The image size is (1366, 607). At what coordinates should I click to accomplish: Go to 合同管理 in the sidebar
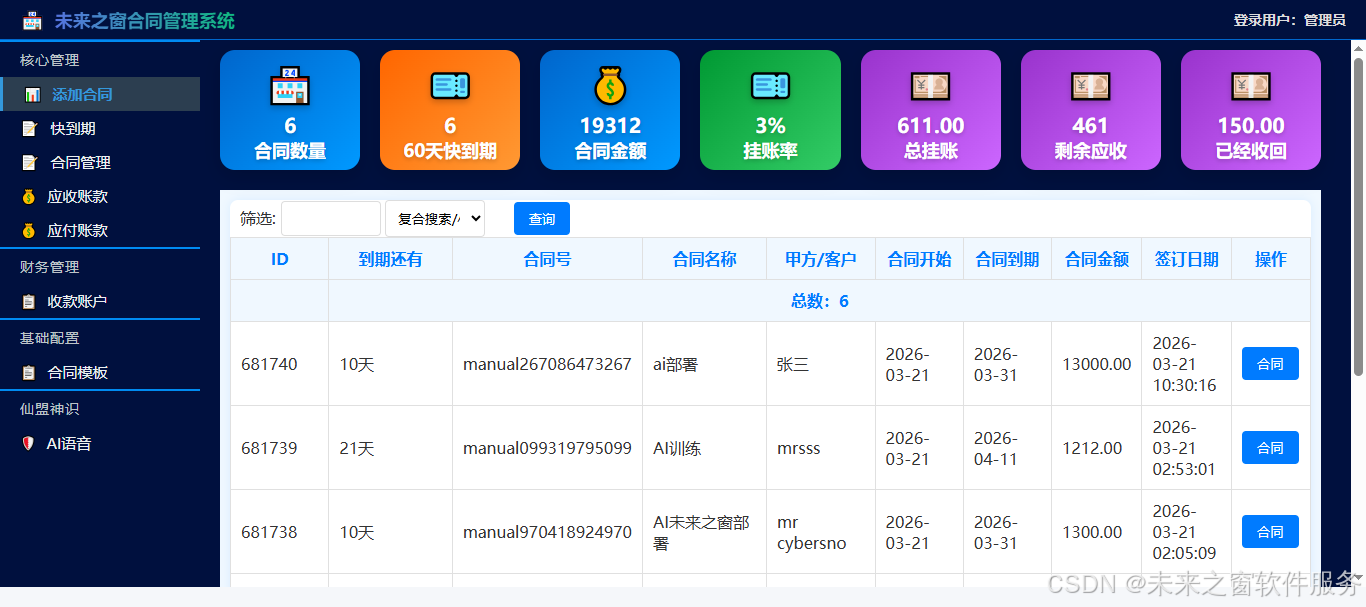(x=100, y=162)
